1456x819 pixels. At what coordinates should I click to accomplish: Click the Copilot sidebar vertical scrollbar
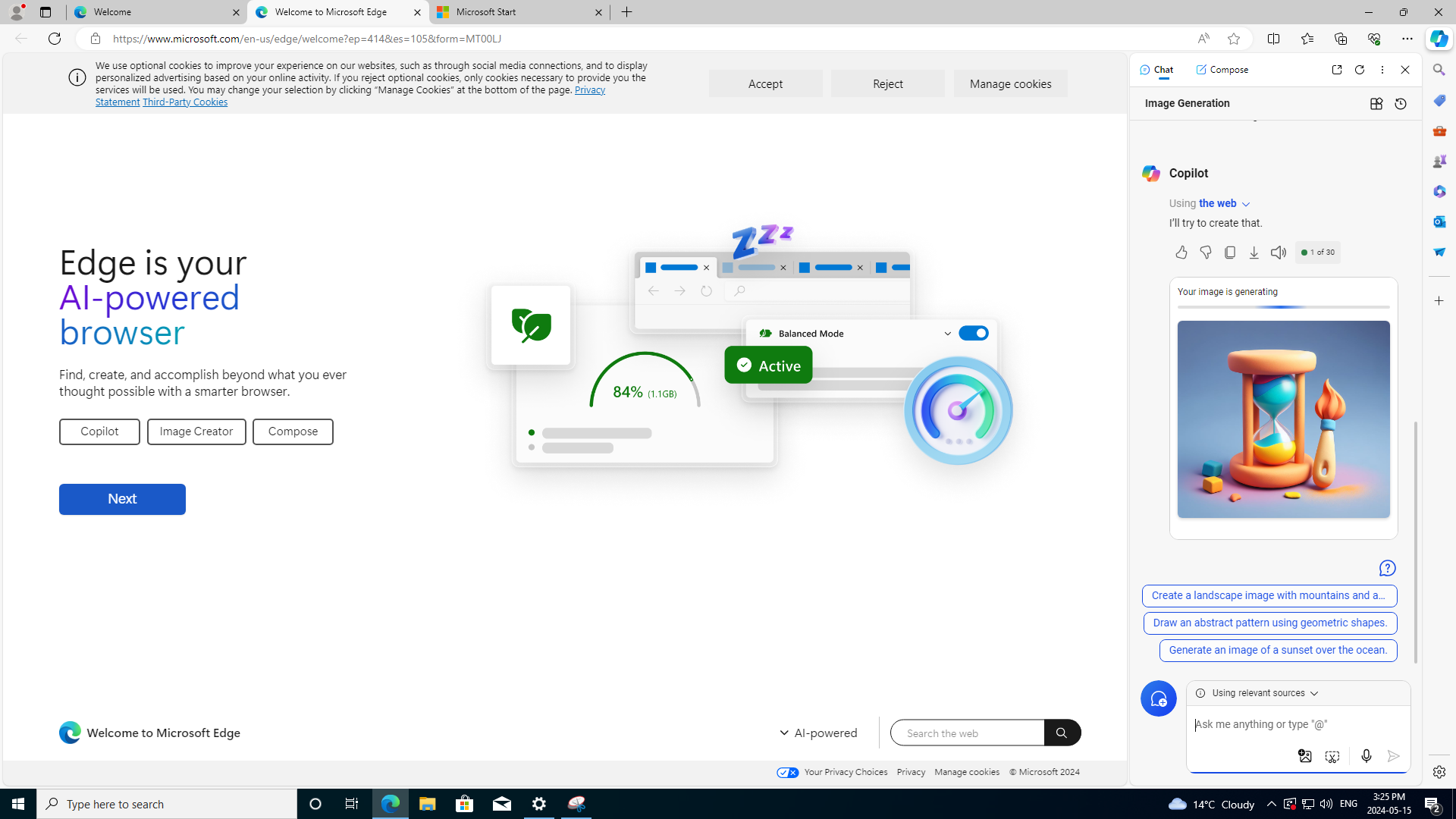[1415, 542]
